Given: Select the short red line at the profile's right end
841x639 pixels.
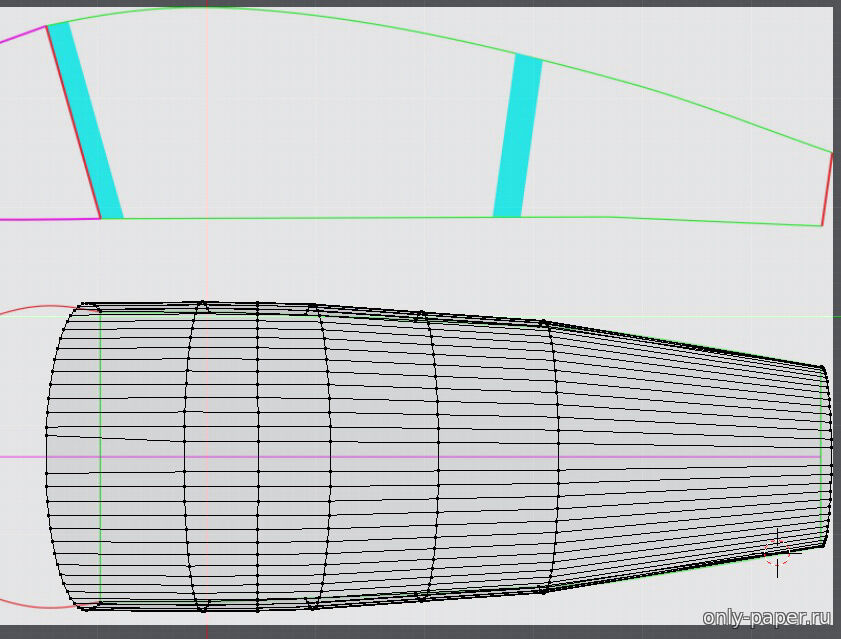Looking at the screenshot, I should [x=827, y=189].
